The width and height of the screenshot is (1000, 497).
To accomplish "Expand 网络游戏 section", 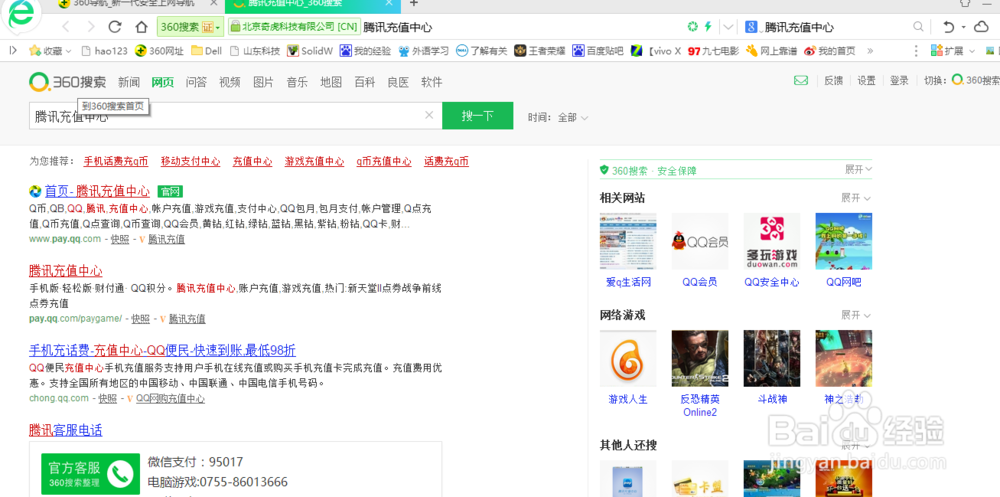I will point(855,315).
